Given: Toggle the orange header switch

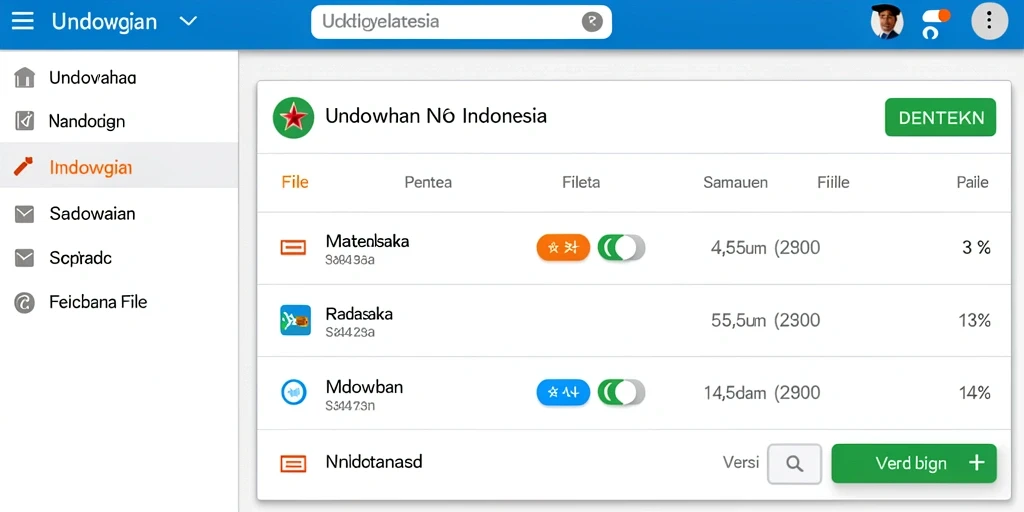Looking at the screenshot, I should tap(935, 15).
